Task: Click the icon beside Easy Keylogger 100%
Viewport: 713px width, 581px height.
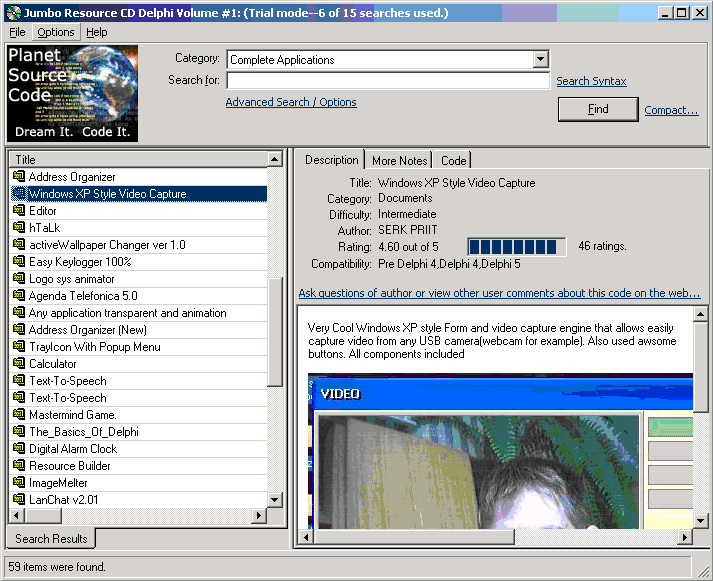Action: click(19, 261)
